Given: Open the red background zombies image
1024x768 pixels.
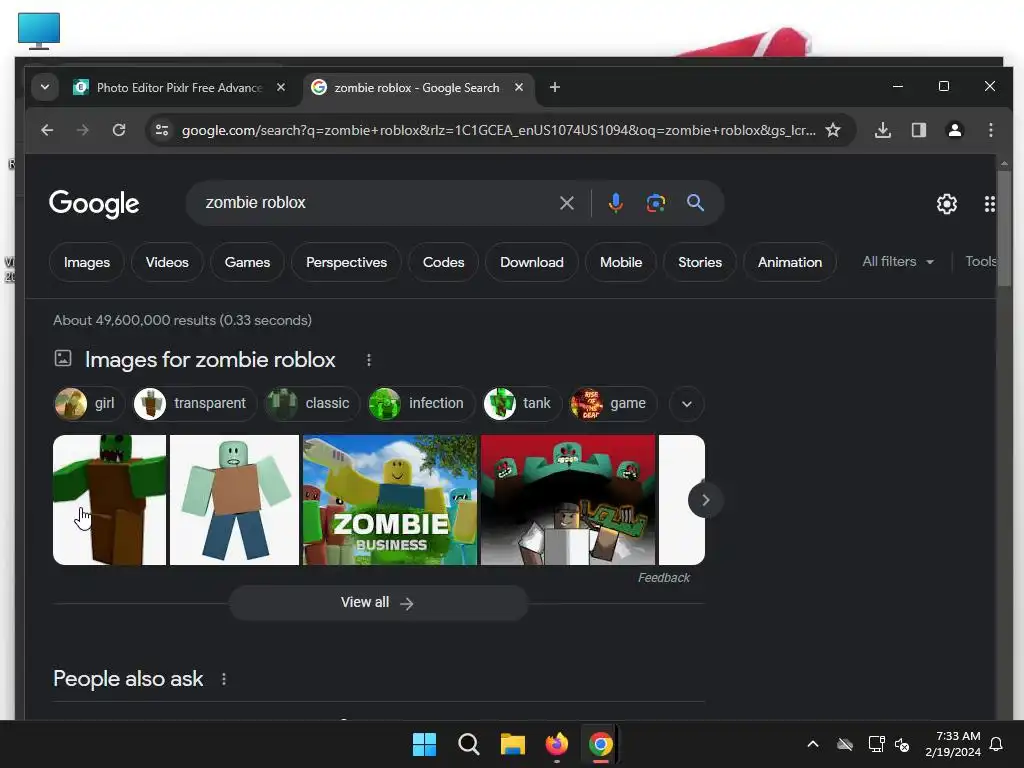Looking at the screenshot, I should pyautogui.click(x=568, y=500).
